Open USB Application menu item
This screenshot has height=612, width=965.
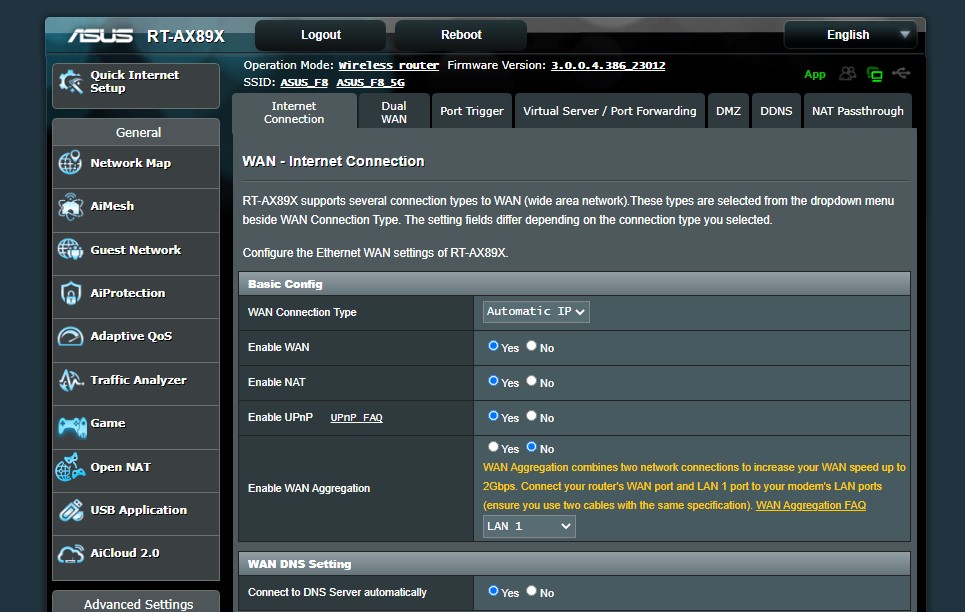coord(136,513)
